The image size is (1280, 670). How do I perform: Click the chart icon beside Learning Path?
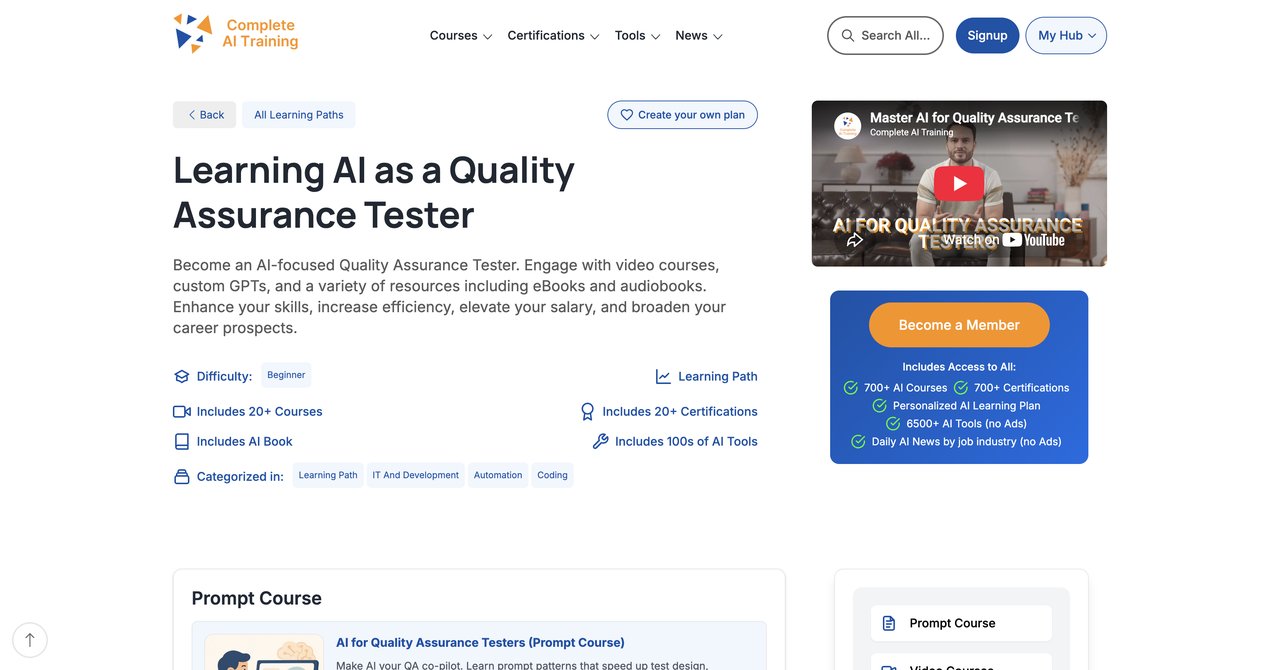click(663, 377)
